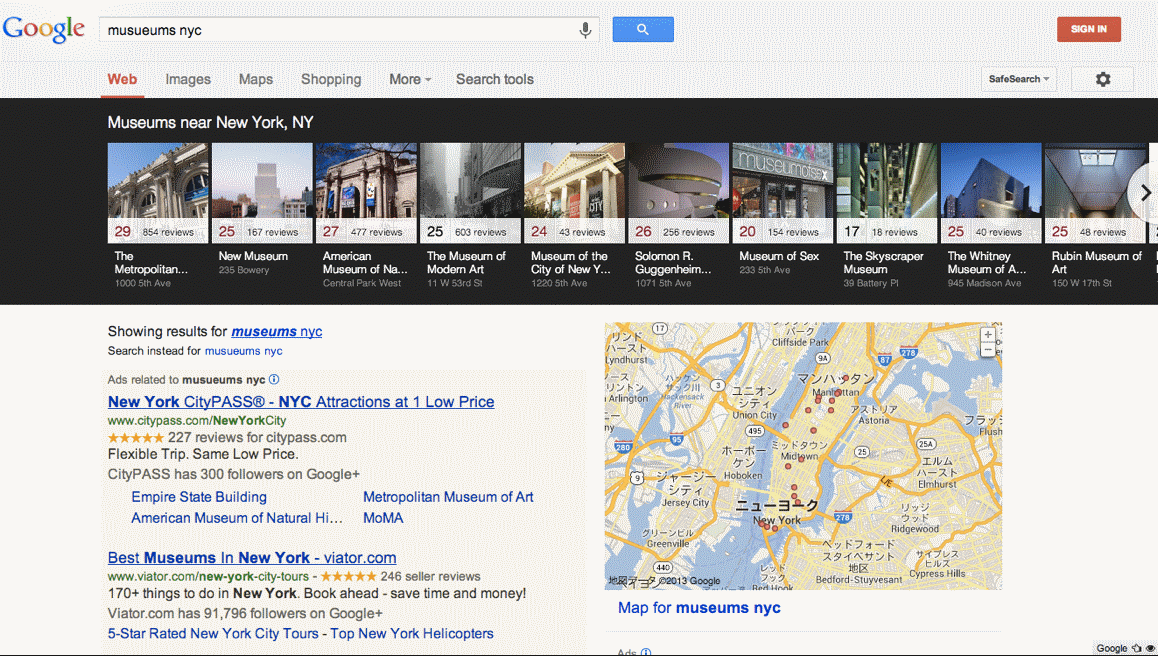Open Map for museums nyc link

pos(699,608)
